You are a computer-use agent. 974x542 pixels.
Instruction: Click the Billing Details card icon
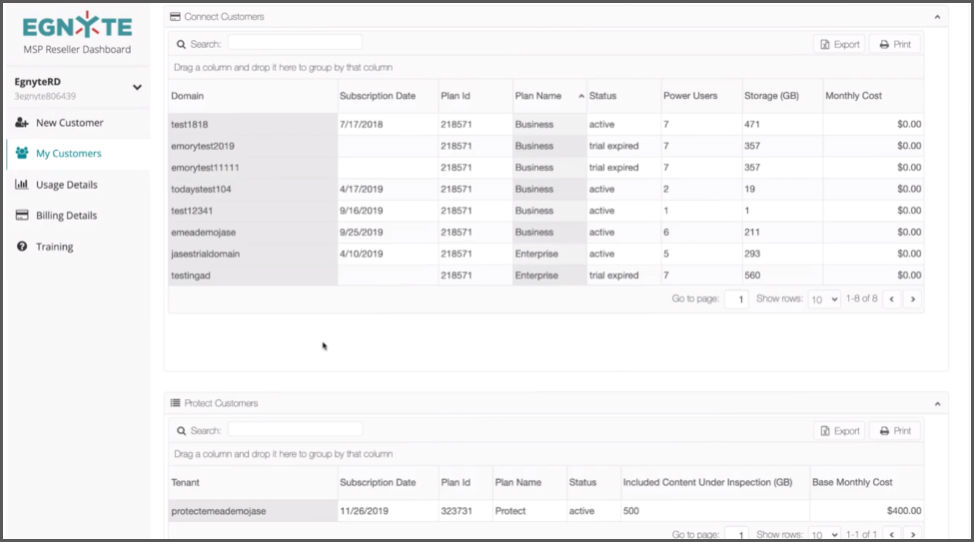pos(22,216)
